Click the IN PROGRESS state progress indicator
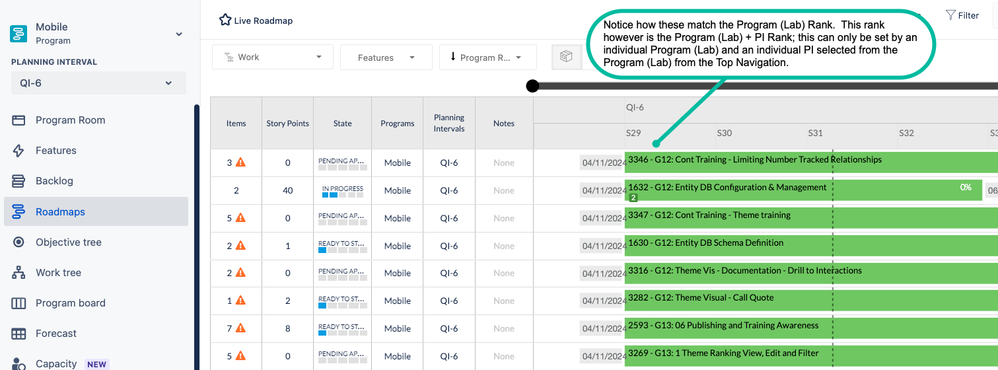 tap(342, 191)
